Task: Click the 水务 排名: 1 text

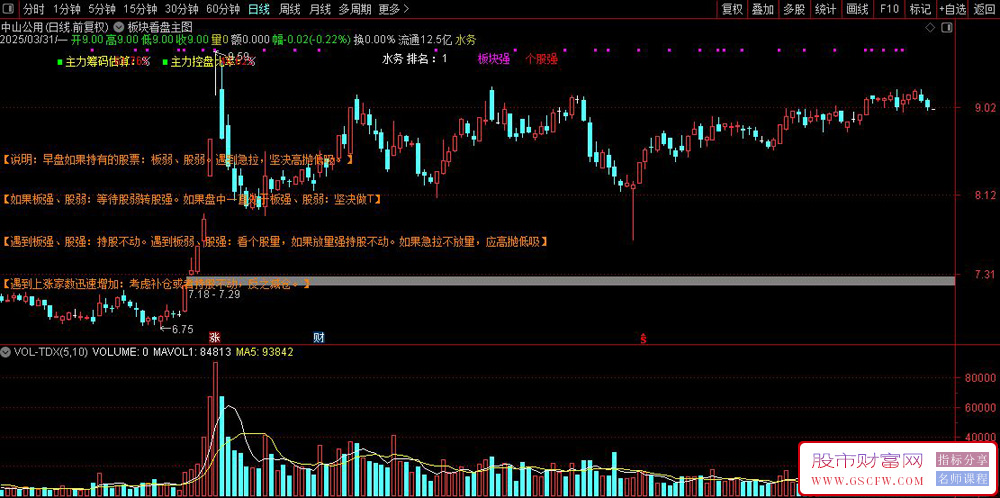Action: click(414, 59)
